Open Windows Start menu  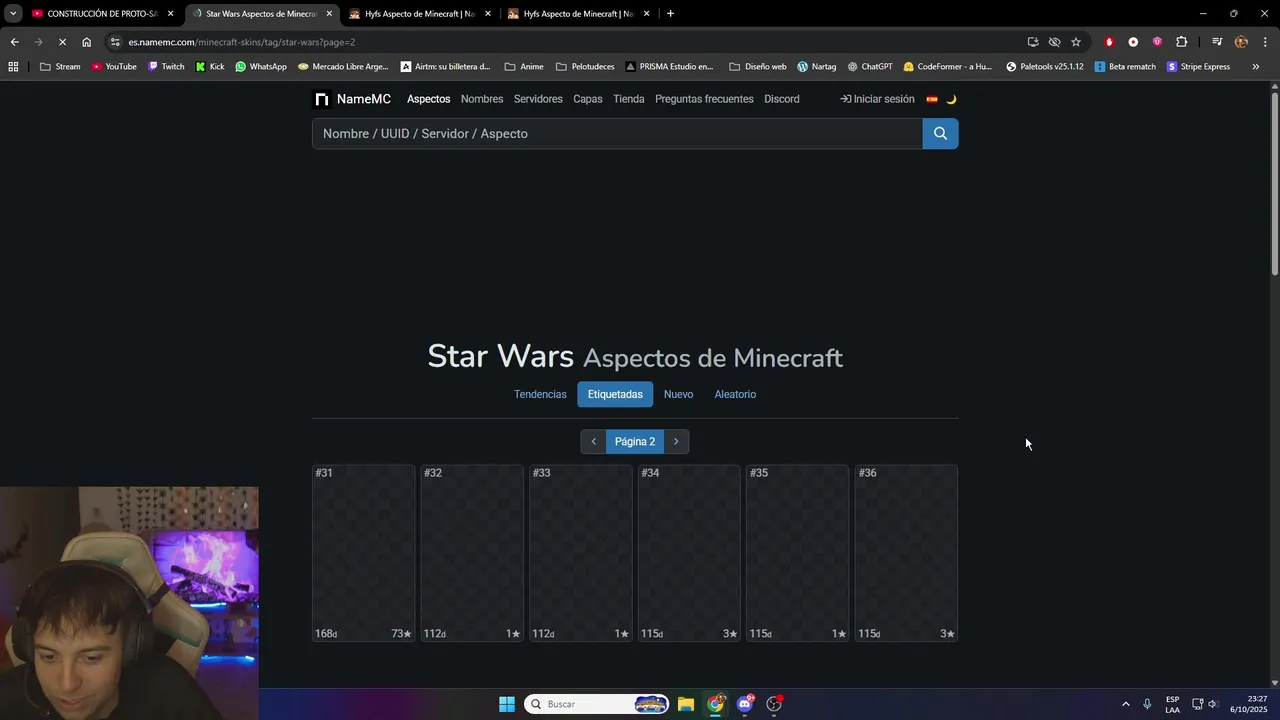[507, 704]
